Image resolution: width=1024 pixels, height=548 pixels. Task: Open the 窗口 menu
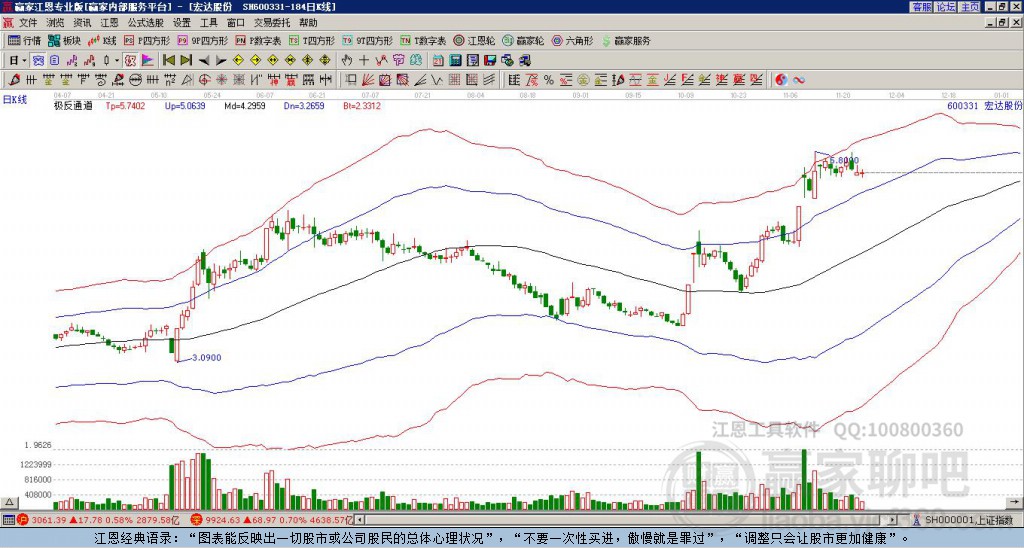click(x=236, y=23)
